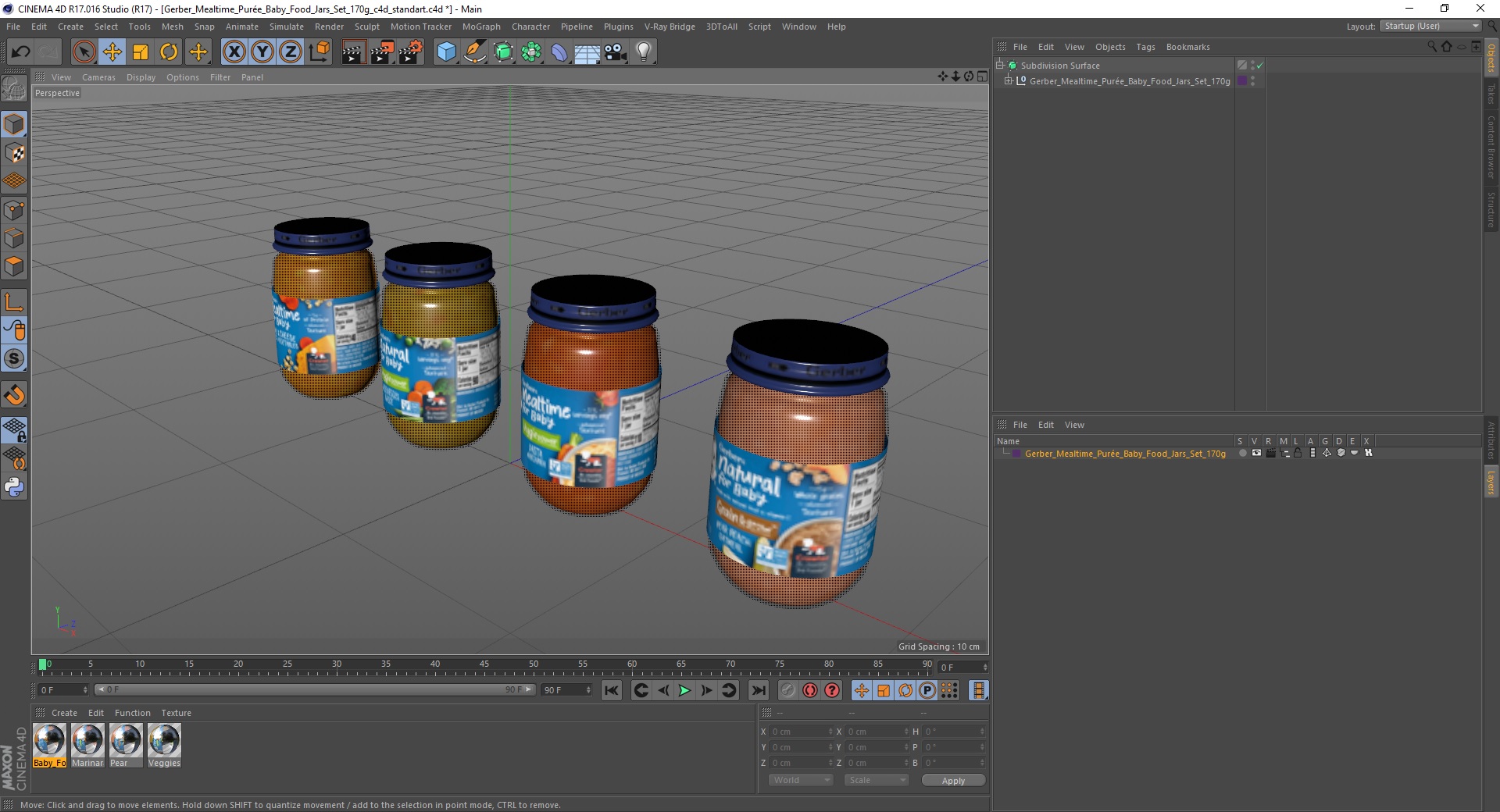Click the Python script icon in sidebar
This screenshot has height=812, width=1500.
click(x=14, y=487)
